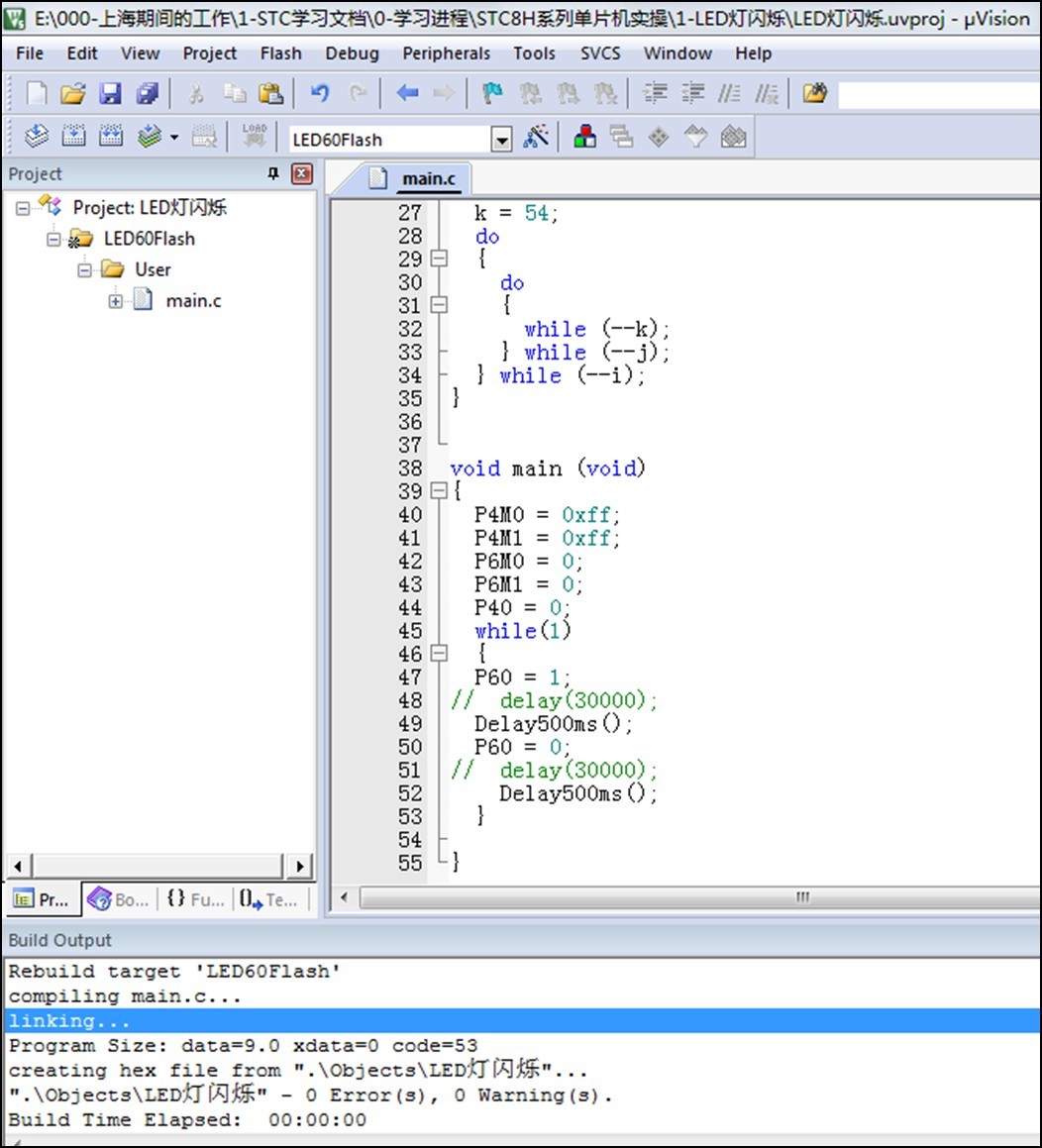Screen dimensions: 1042x1148
Task: Expand the main.c tree node
Action: click(116, 301)
